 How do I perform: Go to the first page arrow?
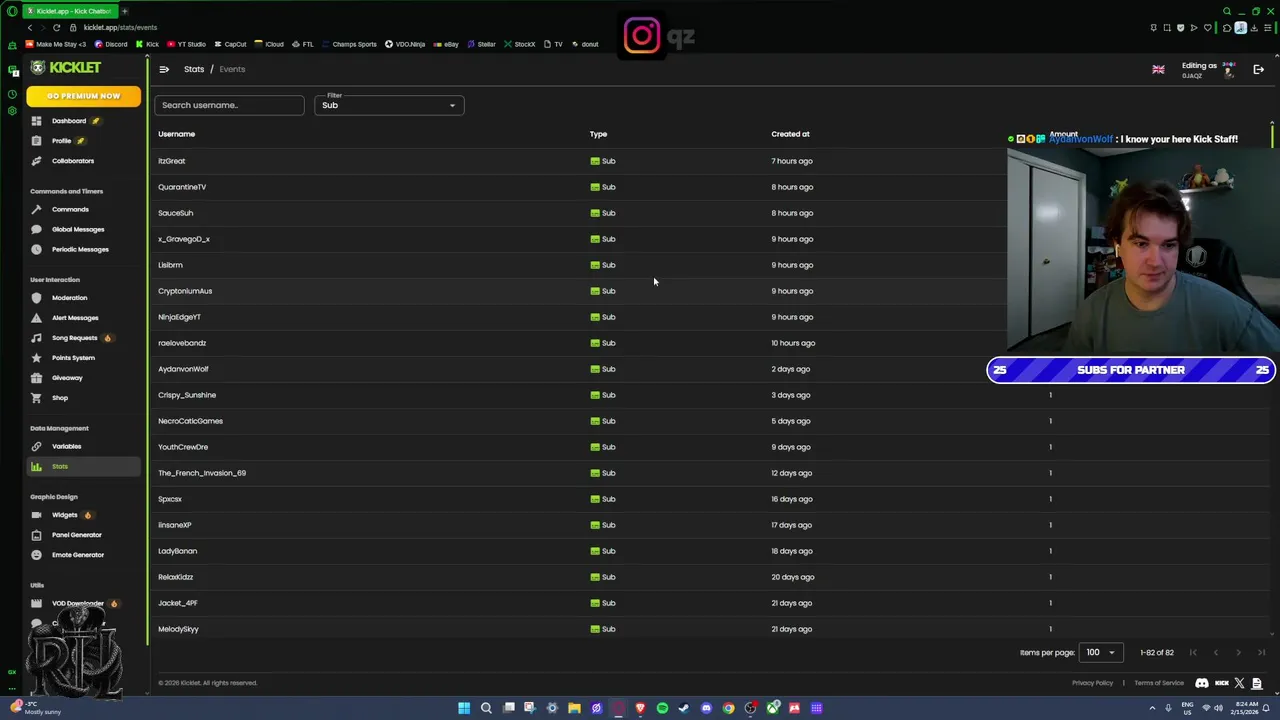click(x=1193, y=653)
